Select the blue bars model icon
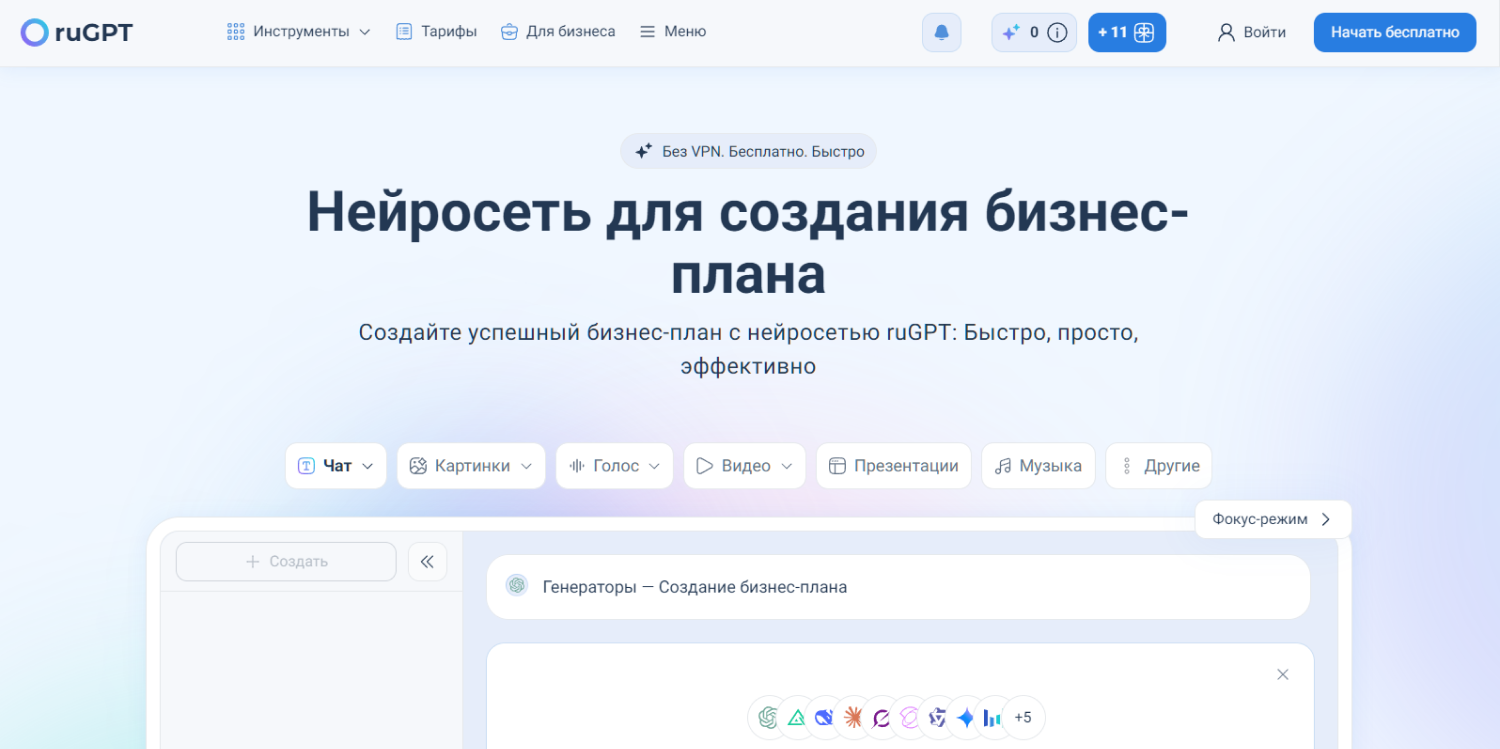The image size is (1500, 749). point(992,717)
